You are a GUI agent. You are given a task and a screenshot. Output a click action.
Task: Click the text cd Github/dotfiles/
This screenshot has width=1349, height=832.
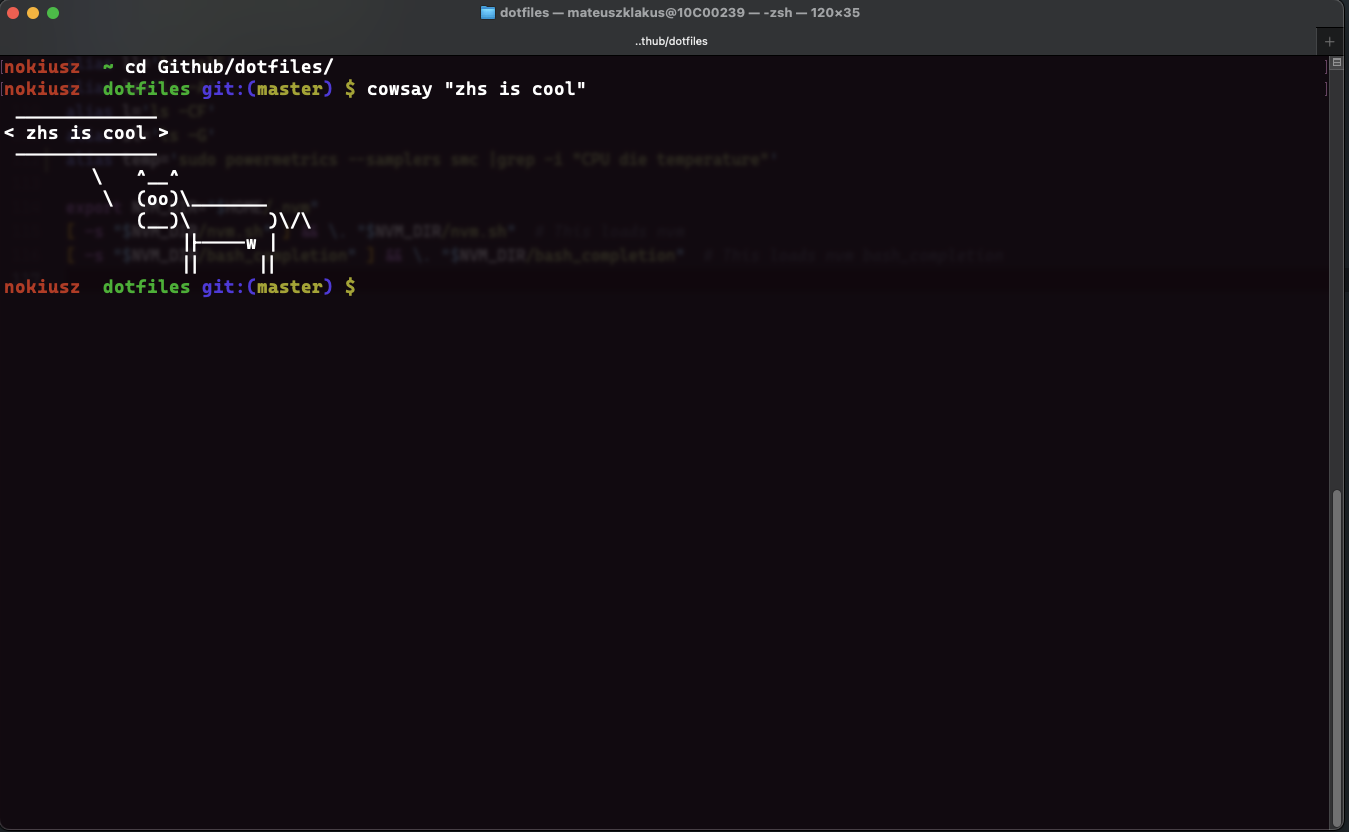tap(229, 67)
